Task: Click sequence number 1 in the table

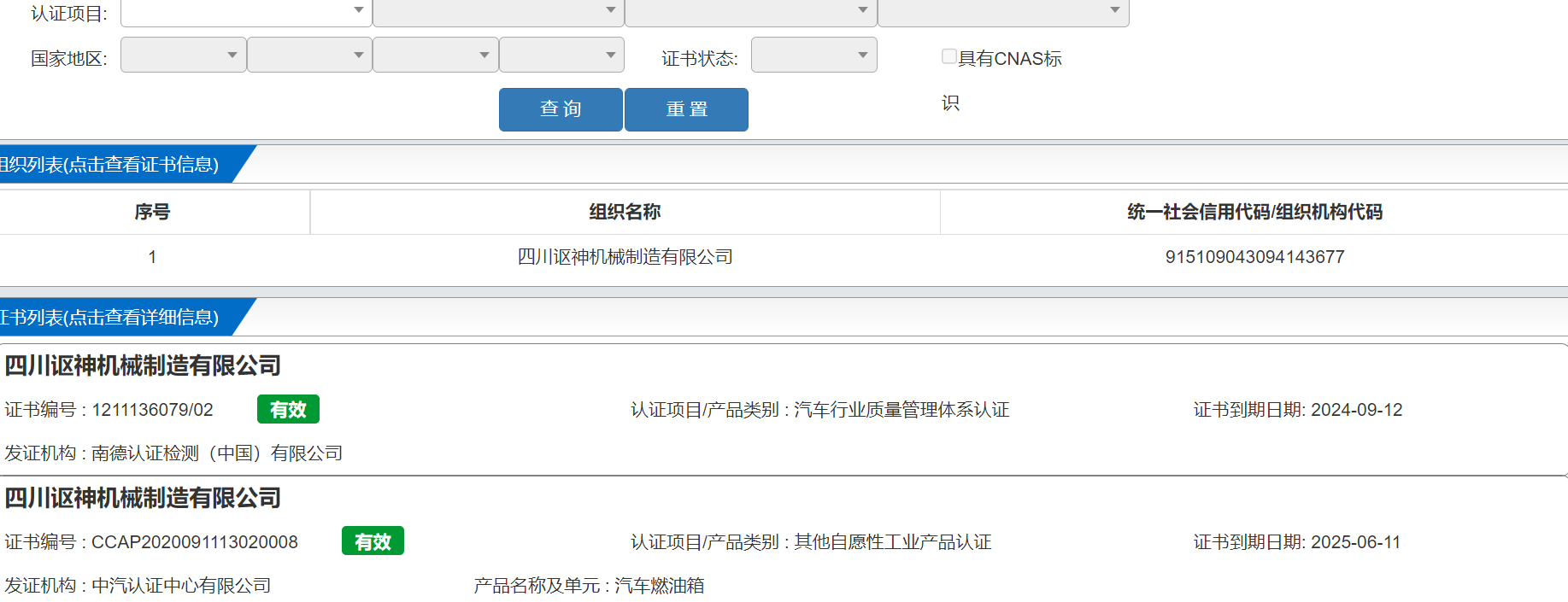Action: pos(152,257)
